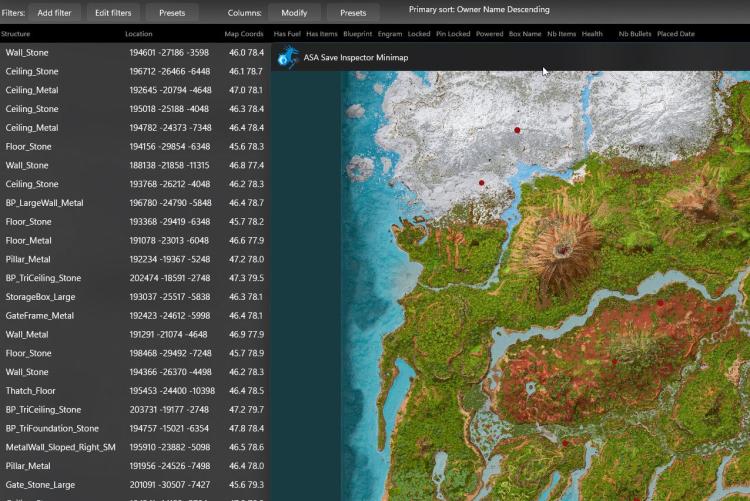Click the Locked column header
Screen dimensions: 750x501
419,34
